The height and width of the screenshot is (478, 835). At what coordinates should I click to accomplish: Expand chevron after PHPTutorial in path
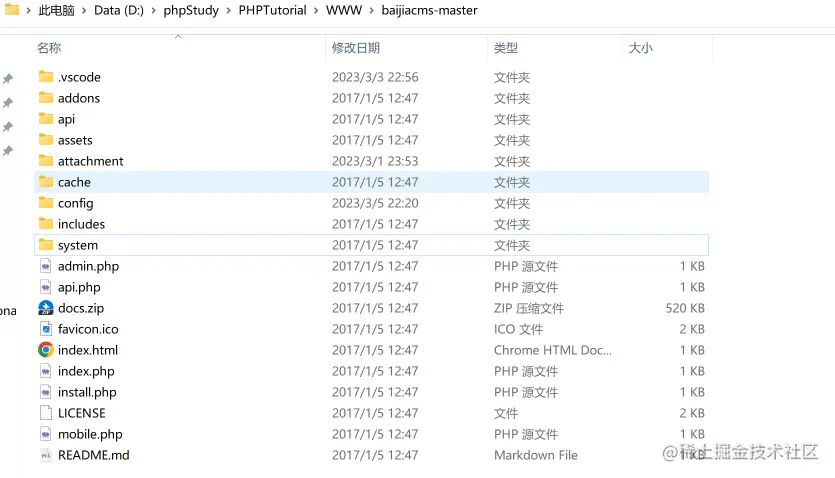[316, 11]
